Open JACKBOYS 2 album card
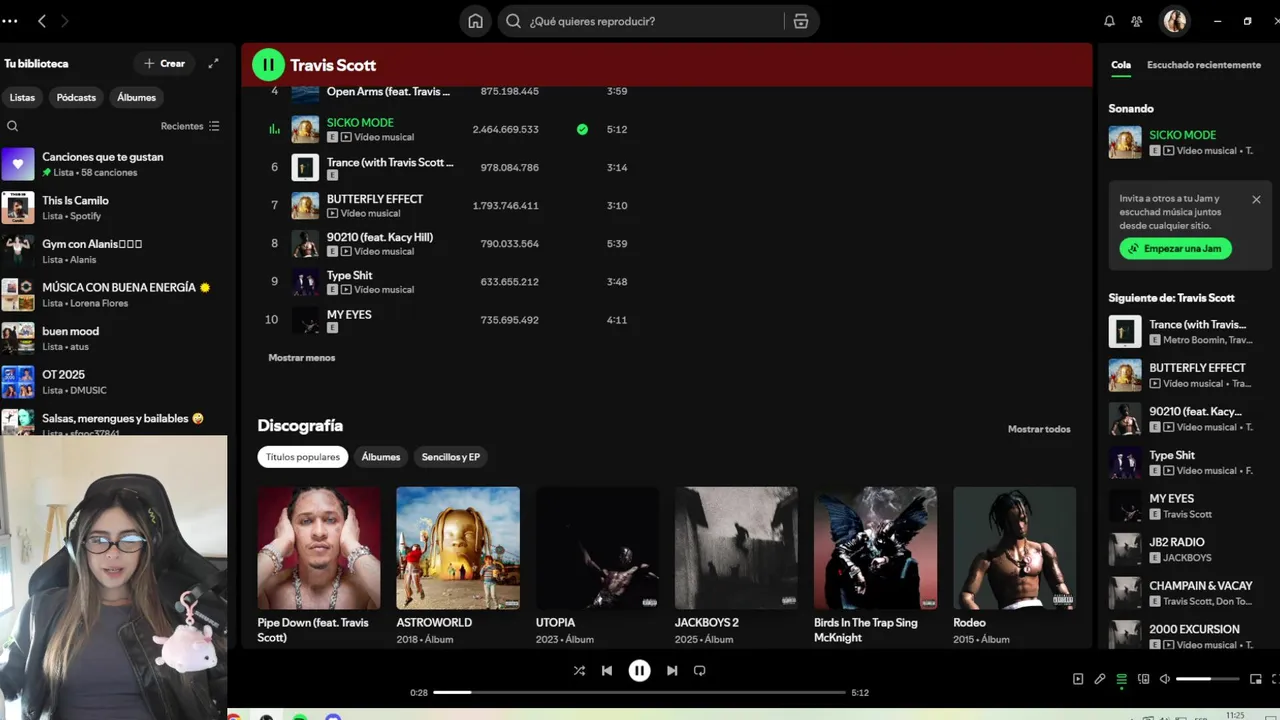This screenshot has width=1280, height=720. [736, 565]
